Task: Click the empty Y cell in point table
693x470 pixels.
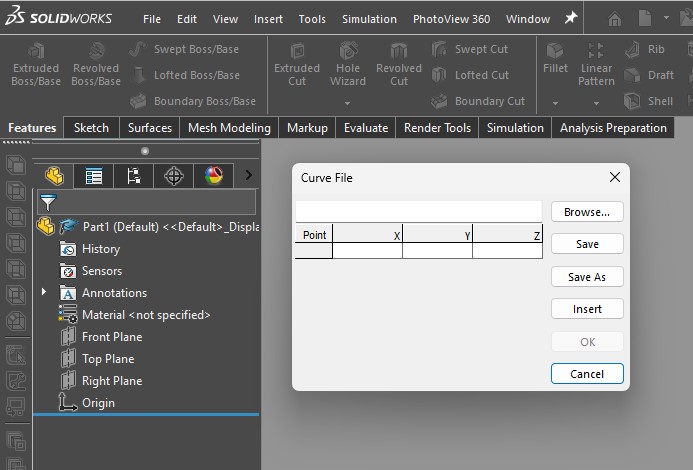Action: pos(438,251)
